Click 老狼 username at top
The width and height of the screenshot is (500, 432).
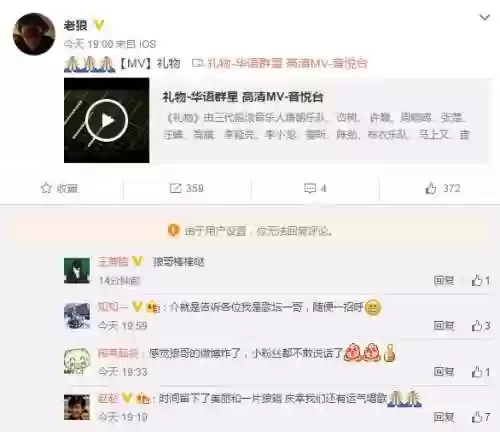[x=76, y=25]
